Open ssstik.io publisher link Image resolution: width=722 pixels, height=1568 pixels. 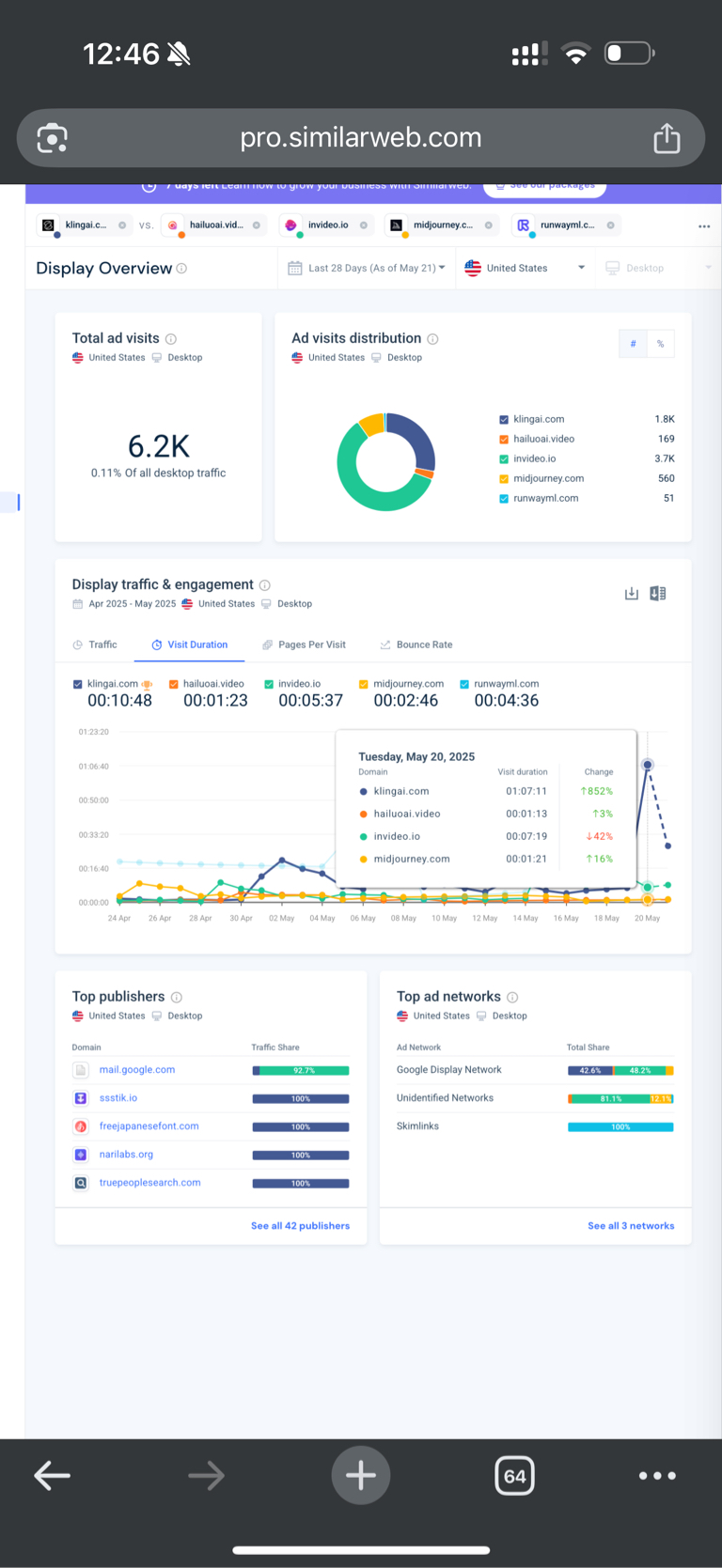click(118, 1098)
